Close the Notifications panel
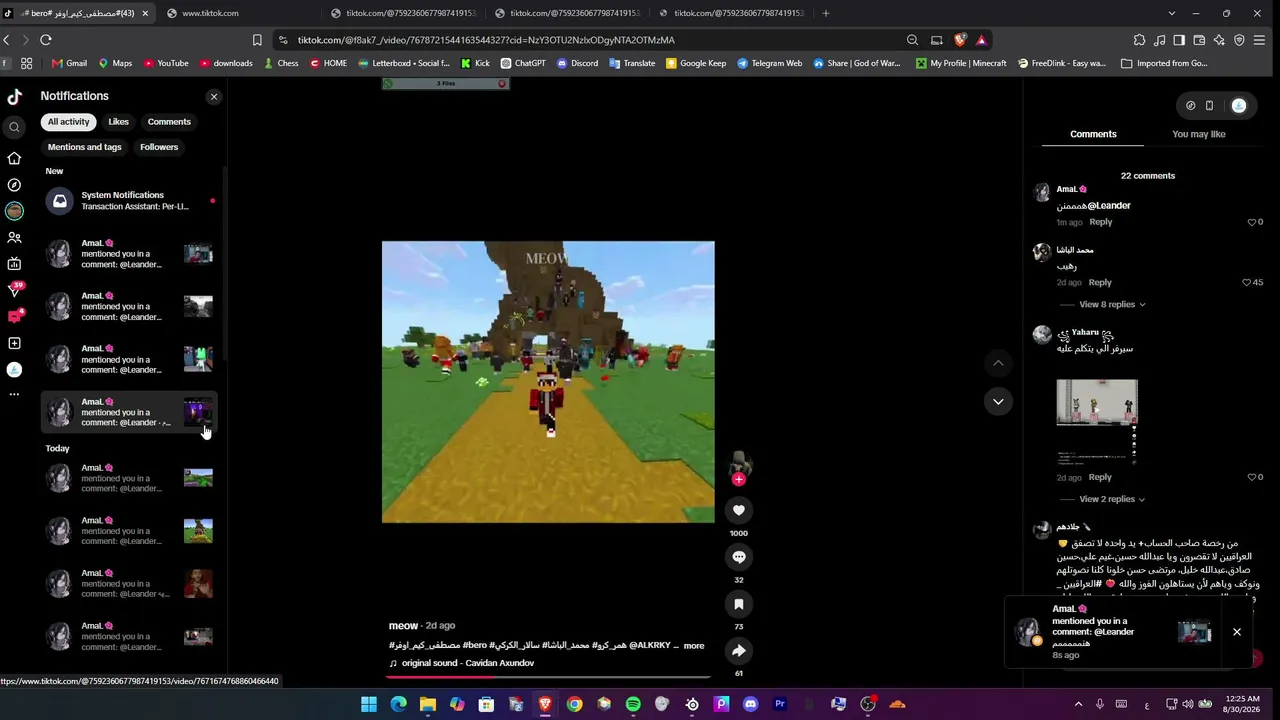This screenshot has width=1280, height=720. 214,97
